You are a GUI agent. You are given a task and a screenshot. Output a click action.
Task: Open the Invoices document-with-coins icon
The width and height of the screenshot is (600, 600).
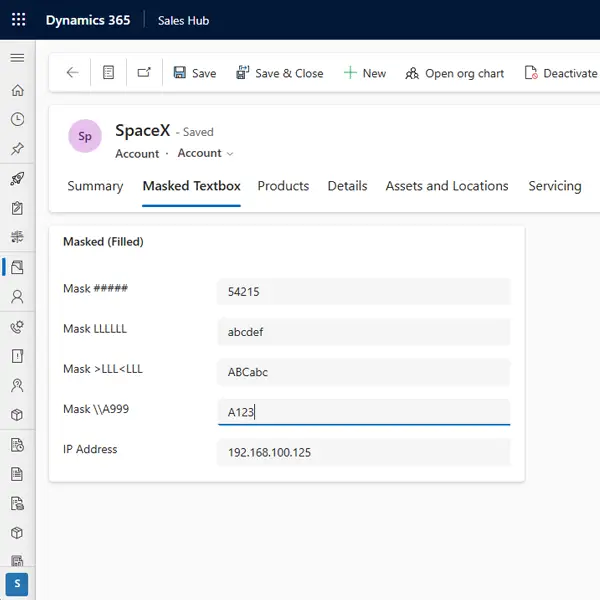point(17,504)
